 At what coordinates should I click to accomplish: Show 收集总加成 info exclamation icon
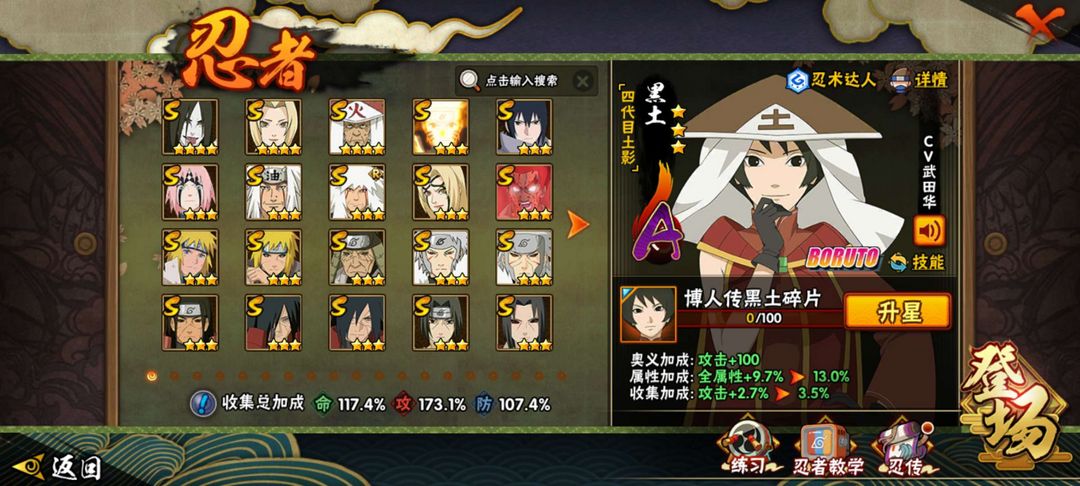[202, 403]
